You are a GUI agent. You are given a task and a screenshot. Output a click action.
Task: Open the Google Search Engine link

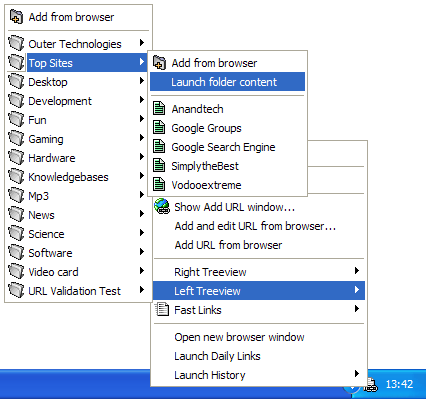point(227,147)
